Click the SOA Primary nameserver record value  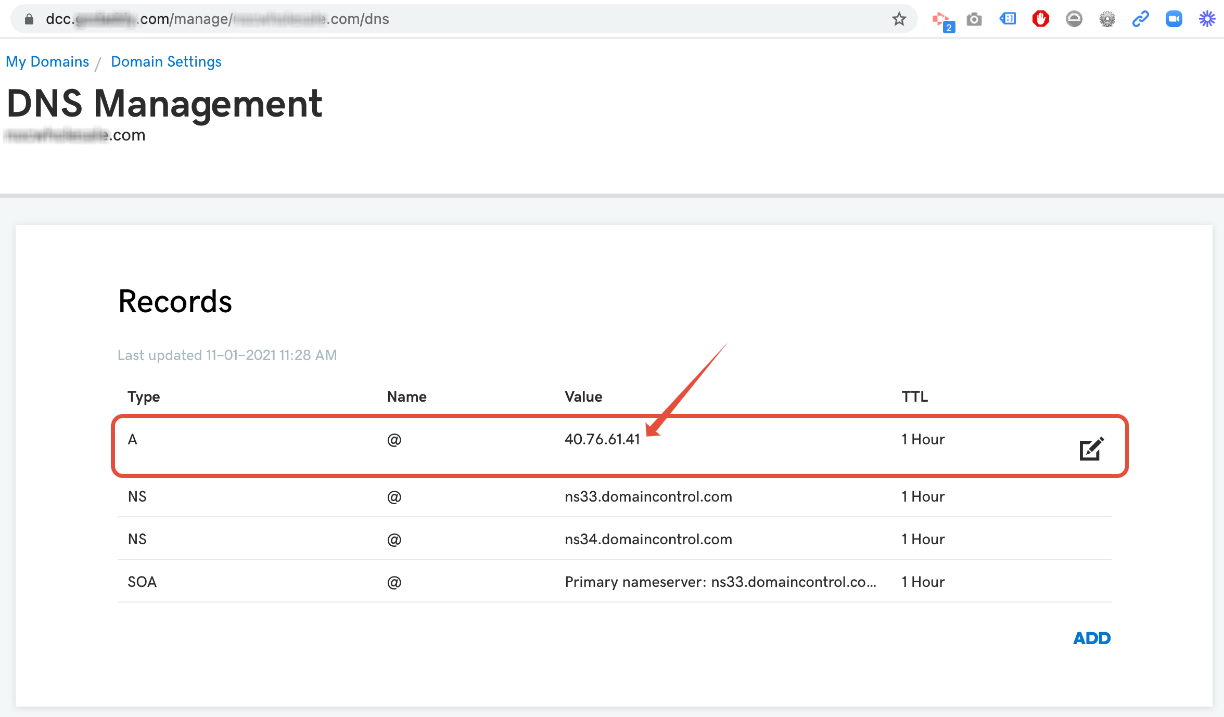(x=720, y=582)
